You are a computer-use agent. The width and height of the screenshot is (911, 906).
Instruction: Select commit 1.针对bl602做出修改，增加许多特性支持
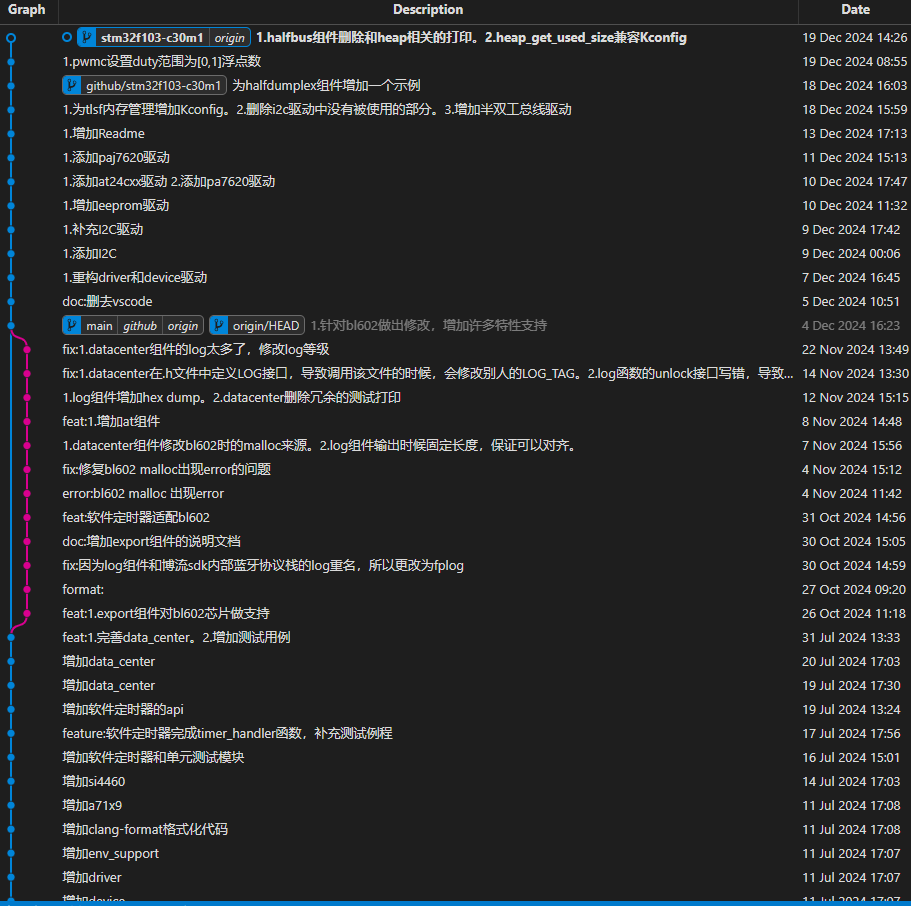click(x=428, y=325)
